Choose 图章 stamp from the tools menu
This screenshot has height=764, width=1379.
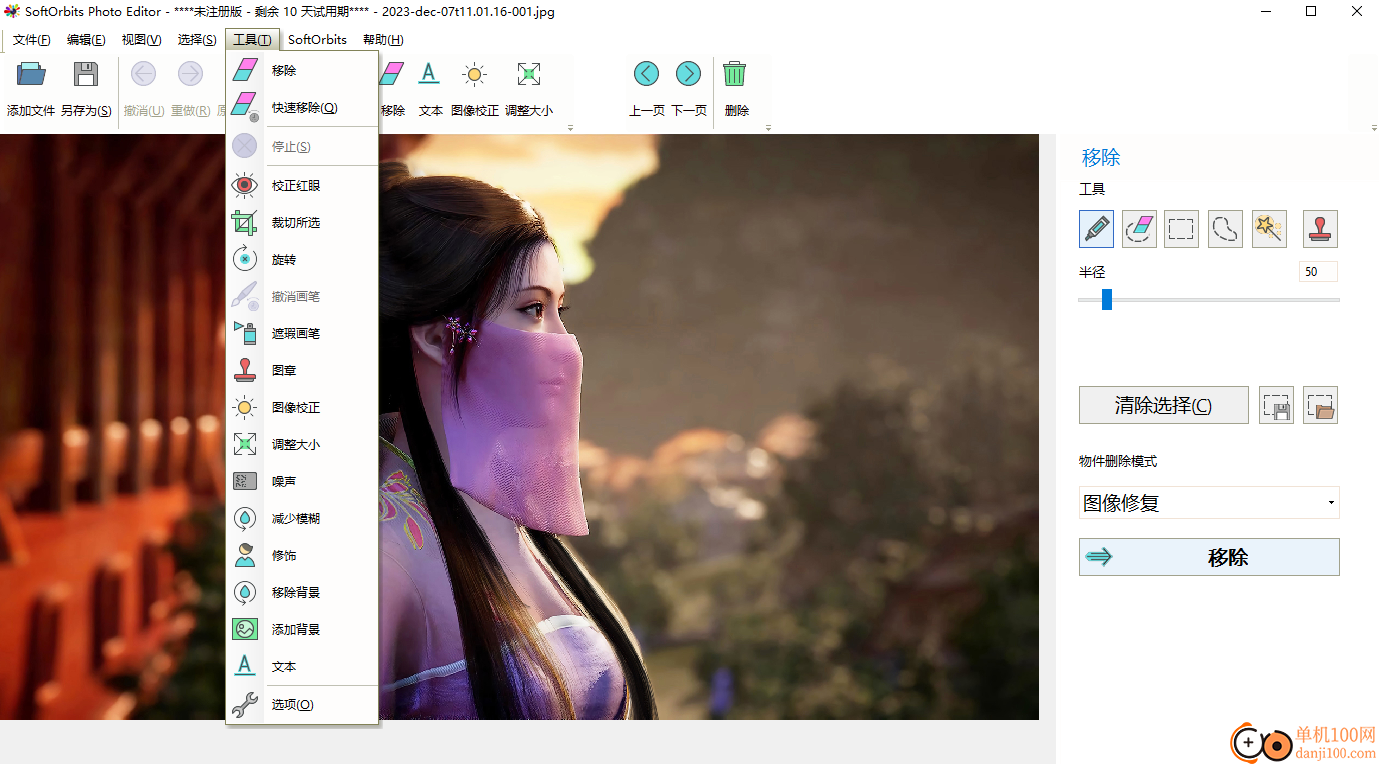pos(302,370)
